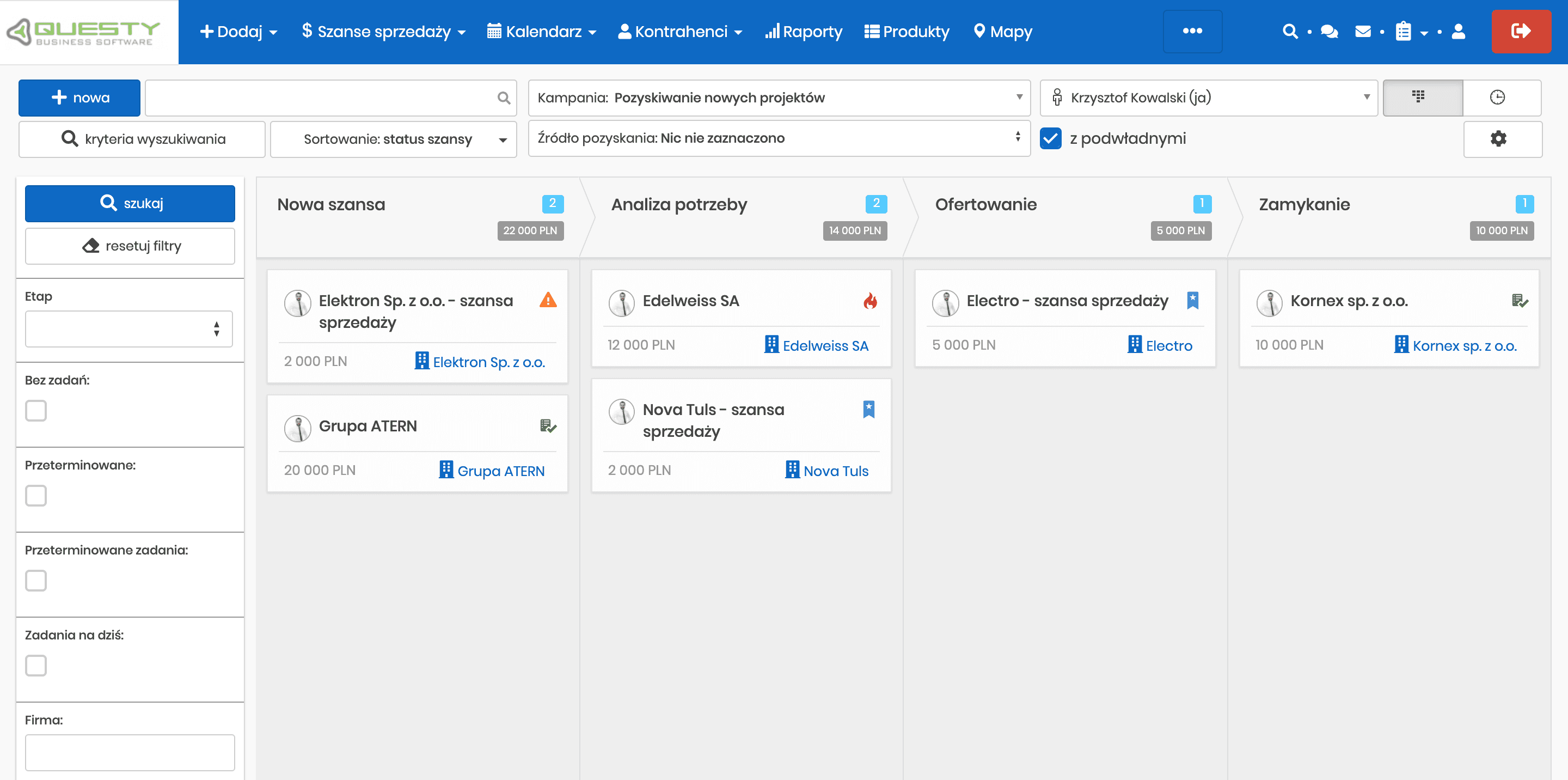Open the Źródło pozyskania dropdown

779,138
